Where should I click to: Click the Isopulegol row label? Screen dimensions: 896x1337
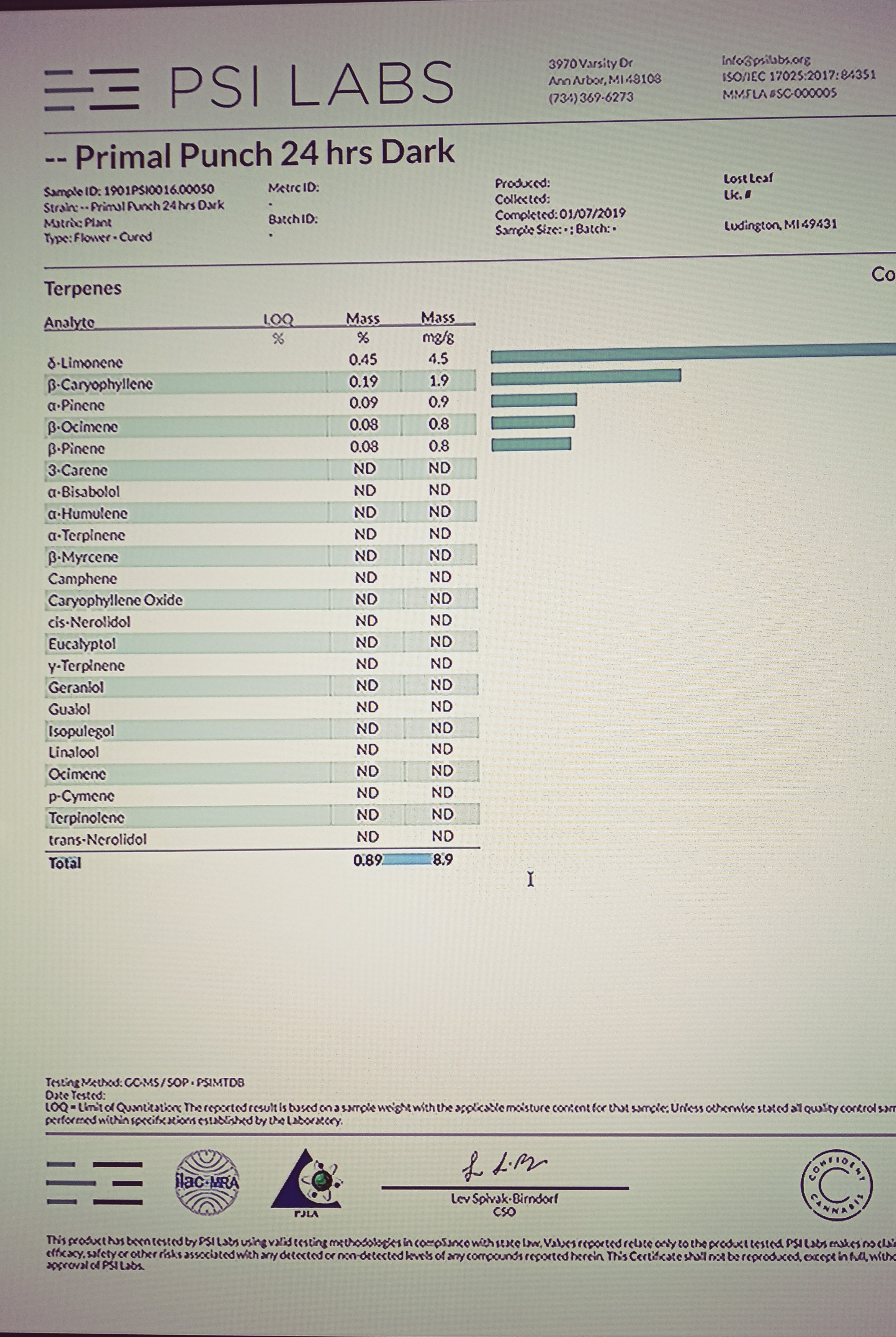click(x=81, y=731)
